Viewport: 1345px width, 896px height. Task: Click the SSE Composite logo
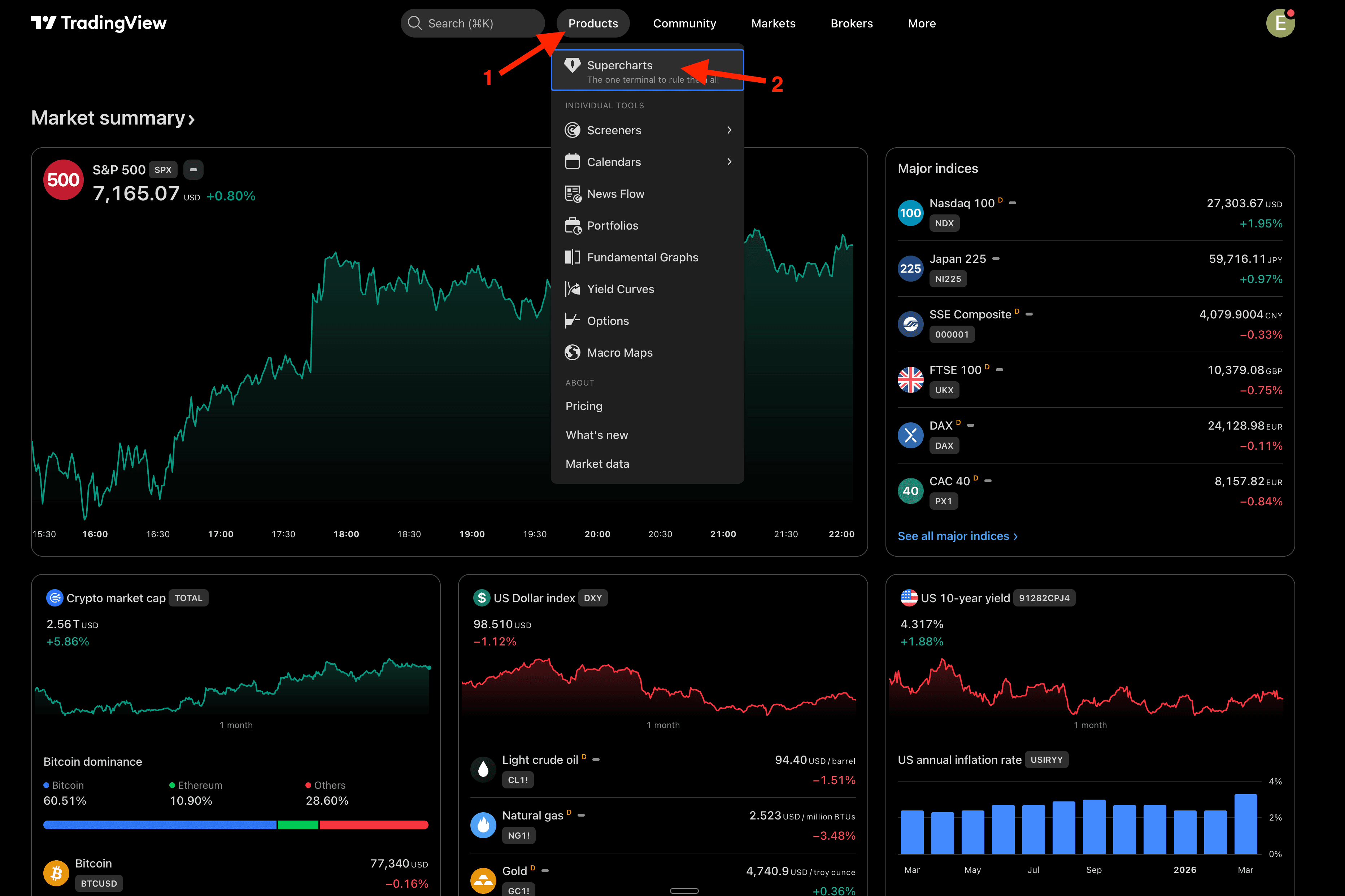click(x=910, y=325)
